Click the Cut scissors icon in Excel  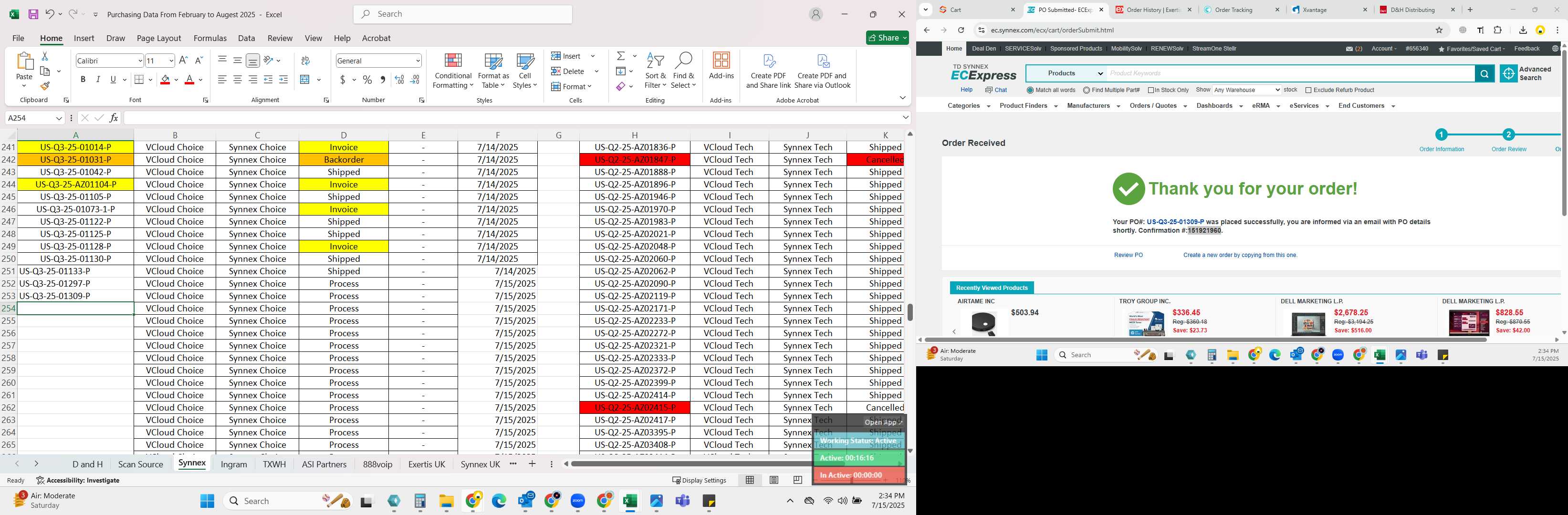click(44, 56)
